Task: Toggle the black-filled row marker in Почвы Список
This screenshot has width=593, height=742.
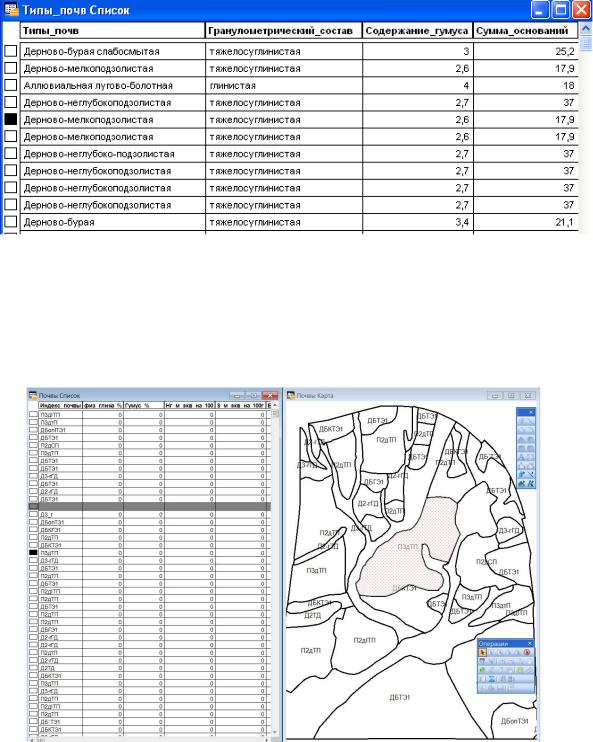Action: point(33,552)
